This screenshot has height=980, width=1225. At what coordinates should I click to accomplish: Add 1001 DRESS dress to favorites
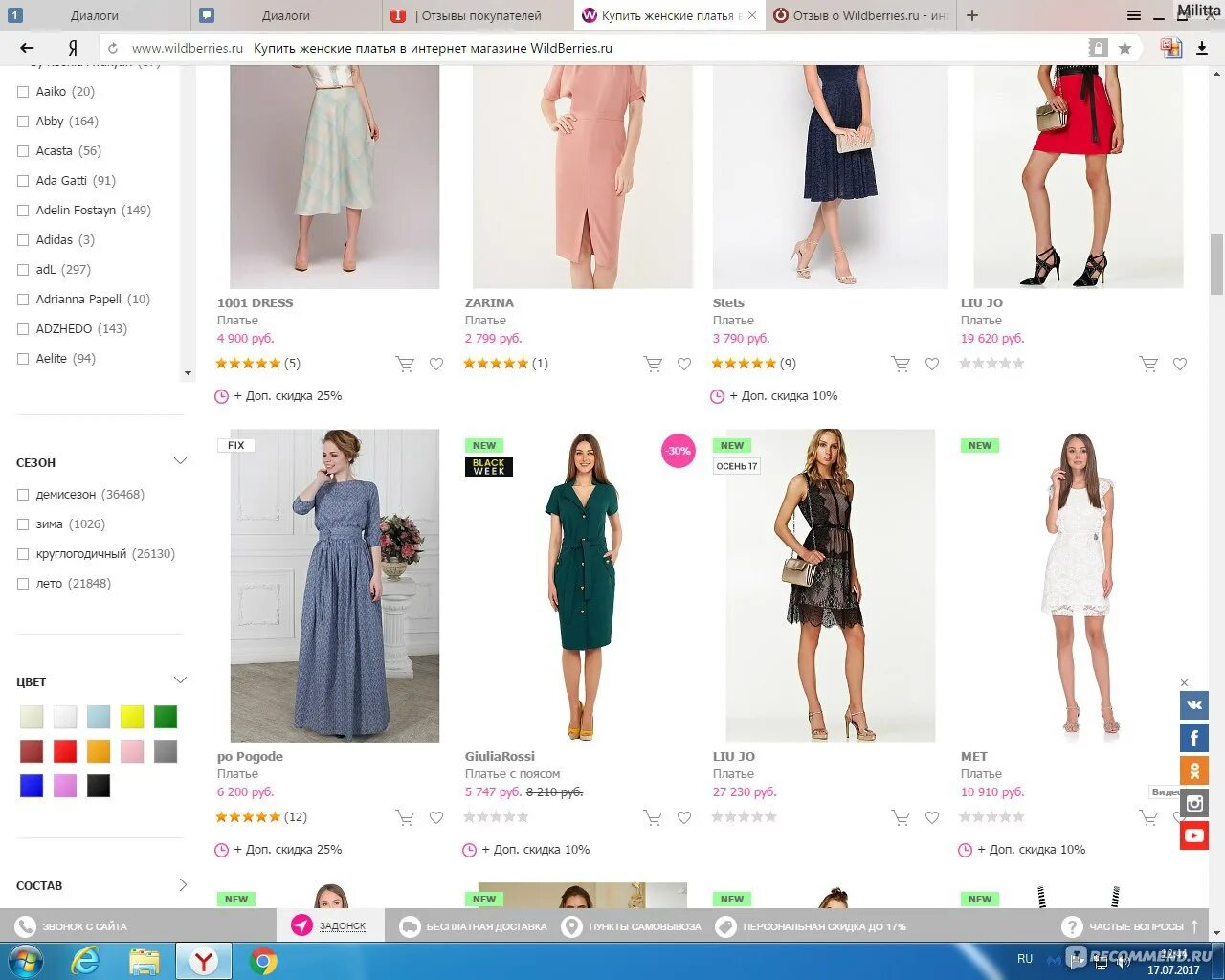pyautogui.click(x=436, y=364)
